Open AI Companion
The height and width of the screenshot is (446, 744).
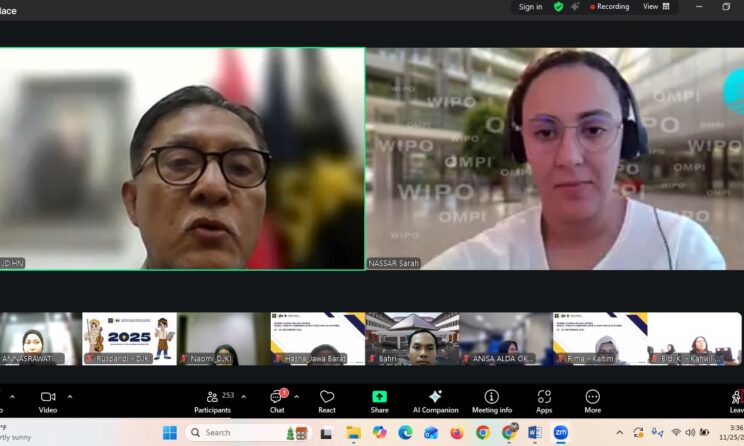(x=435, y=401)
